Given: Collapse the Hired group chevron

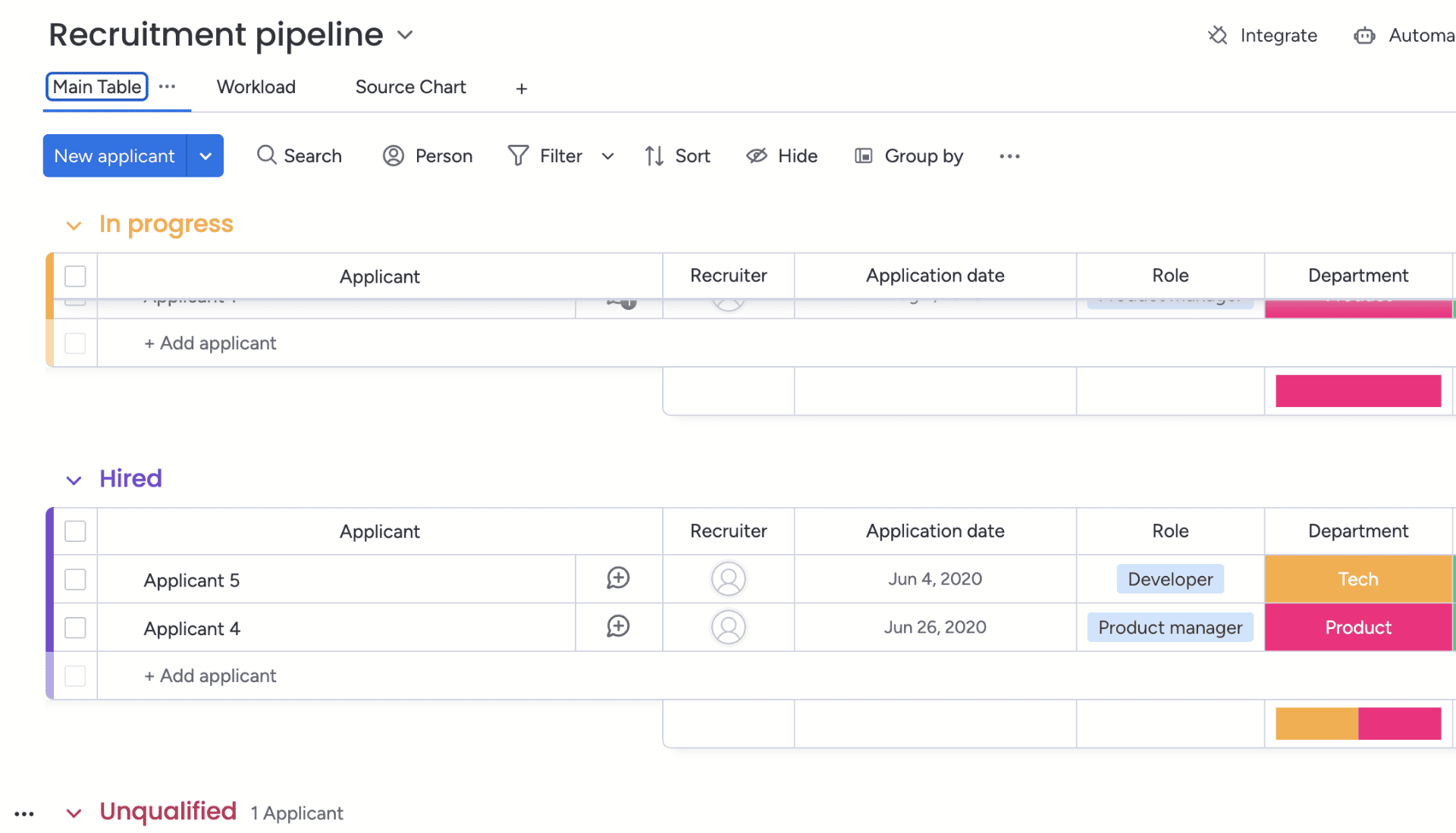Looking at the screenshot, I should tap(74, 480).
